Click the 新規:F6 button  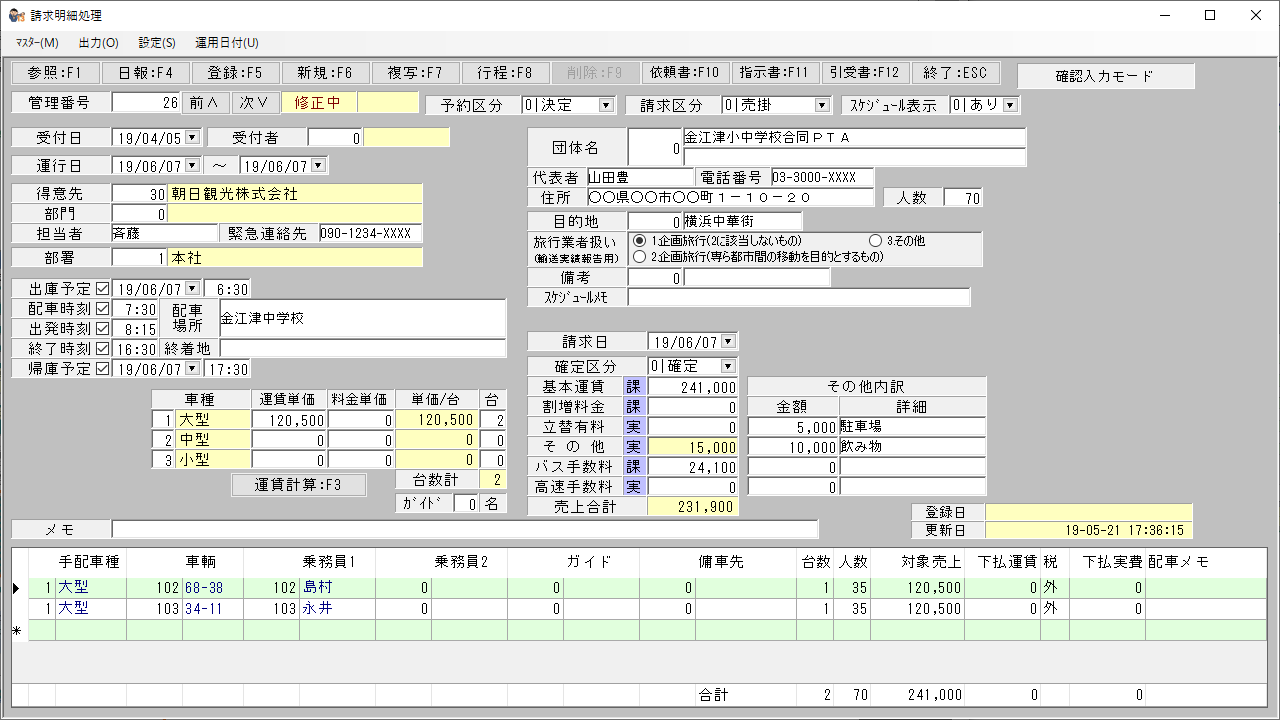coord(325,73)
